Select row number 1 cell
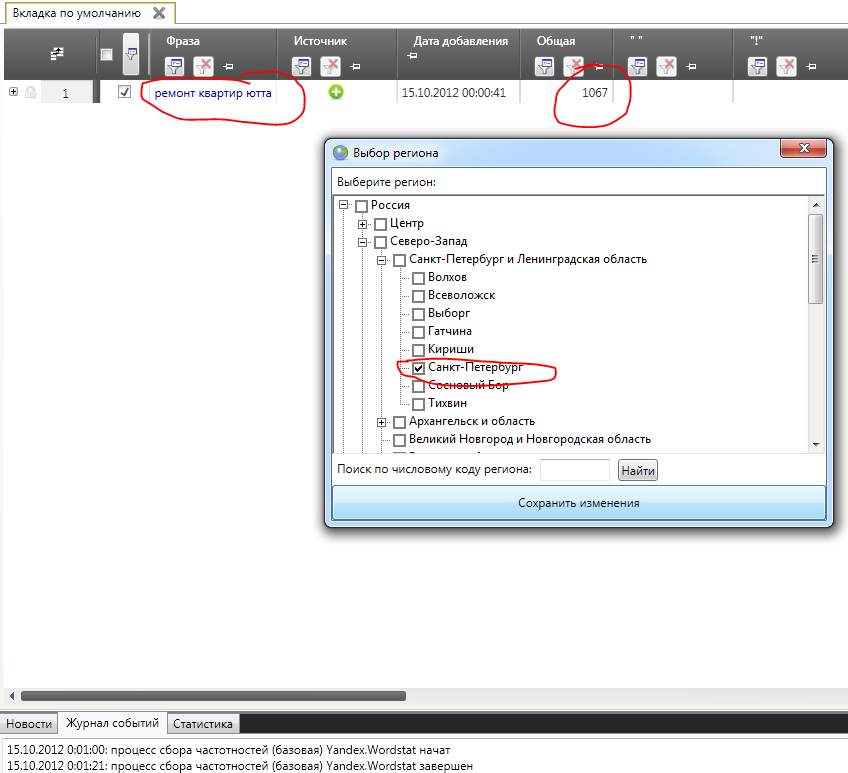Image resolution: width=848 pixels, height=773 pixels. 66,93
